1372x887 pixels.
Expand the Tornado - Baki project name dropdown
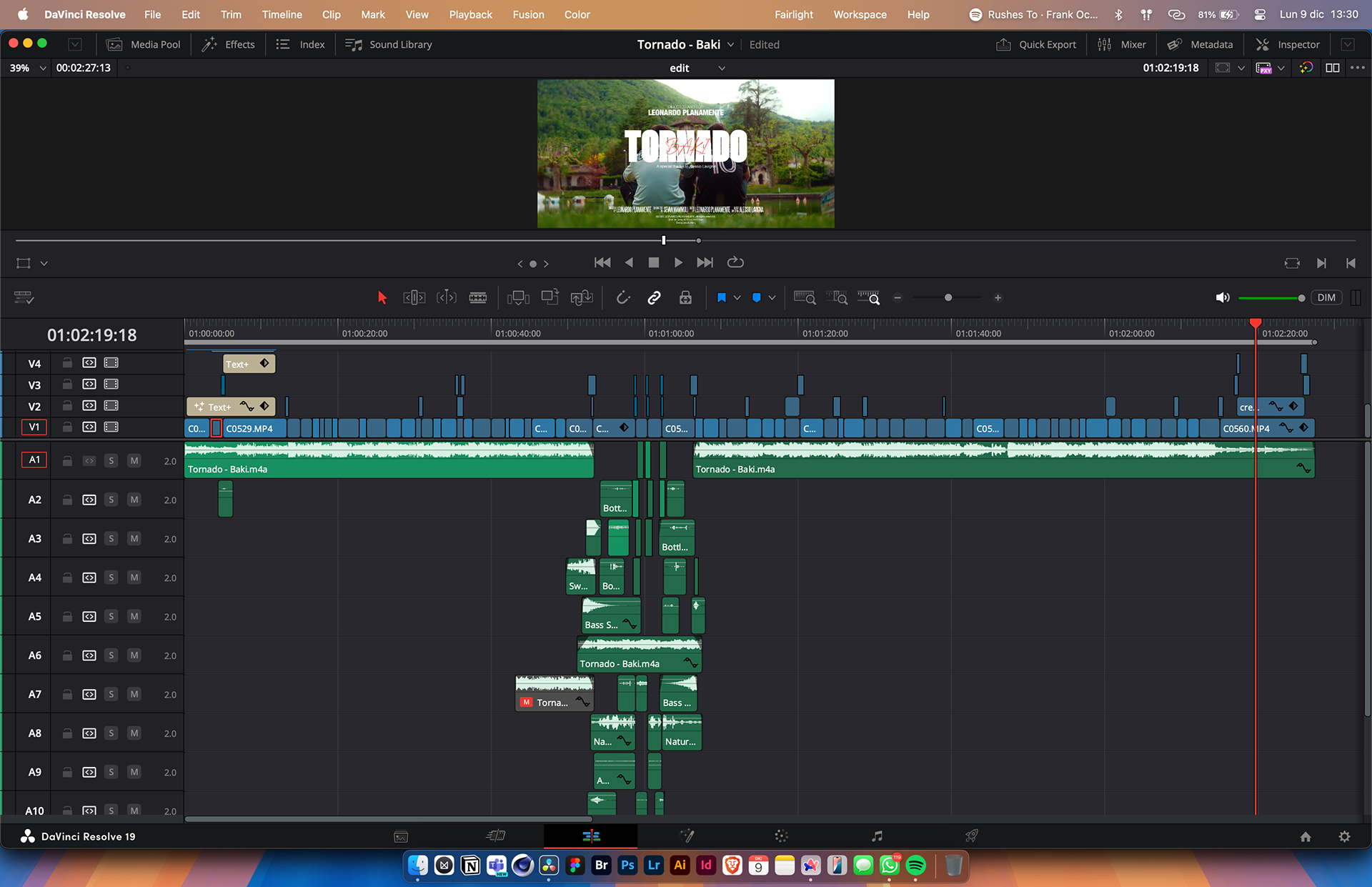[x=730, y=44]
